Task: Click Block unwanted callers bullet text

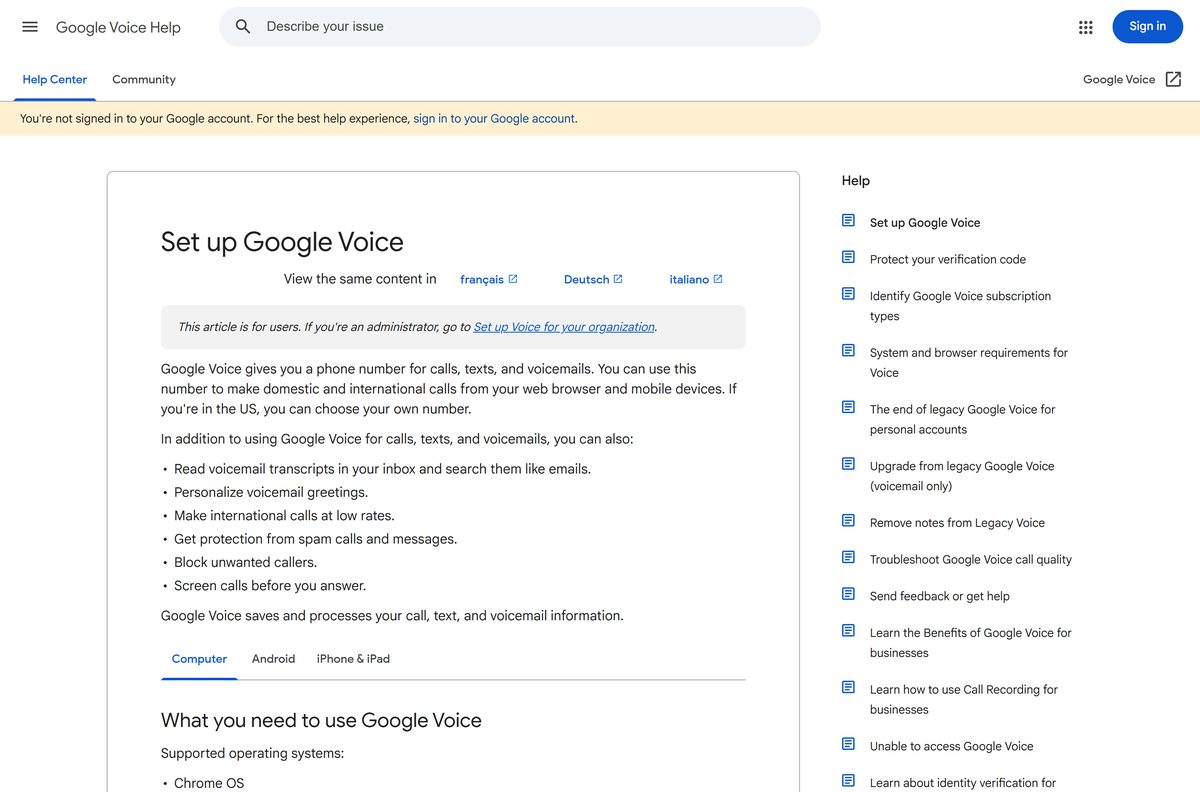Action: [245, 562]
